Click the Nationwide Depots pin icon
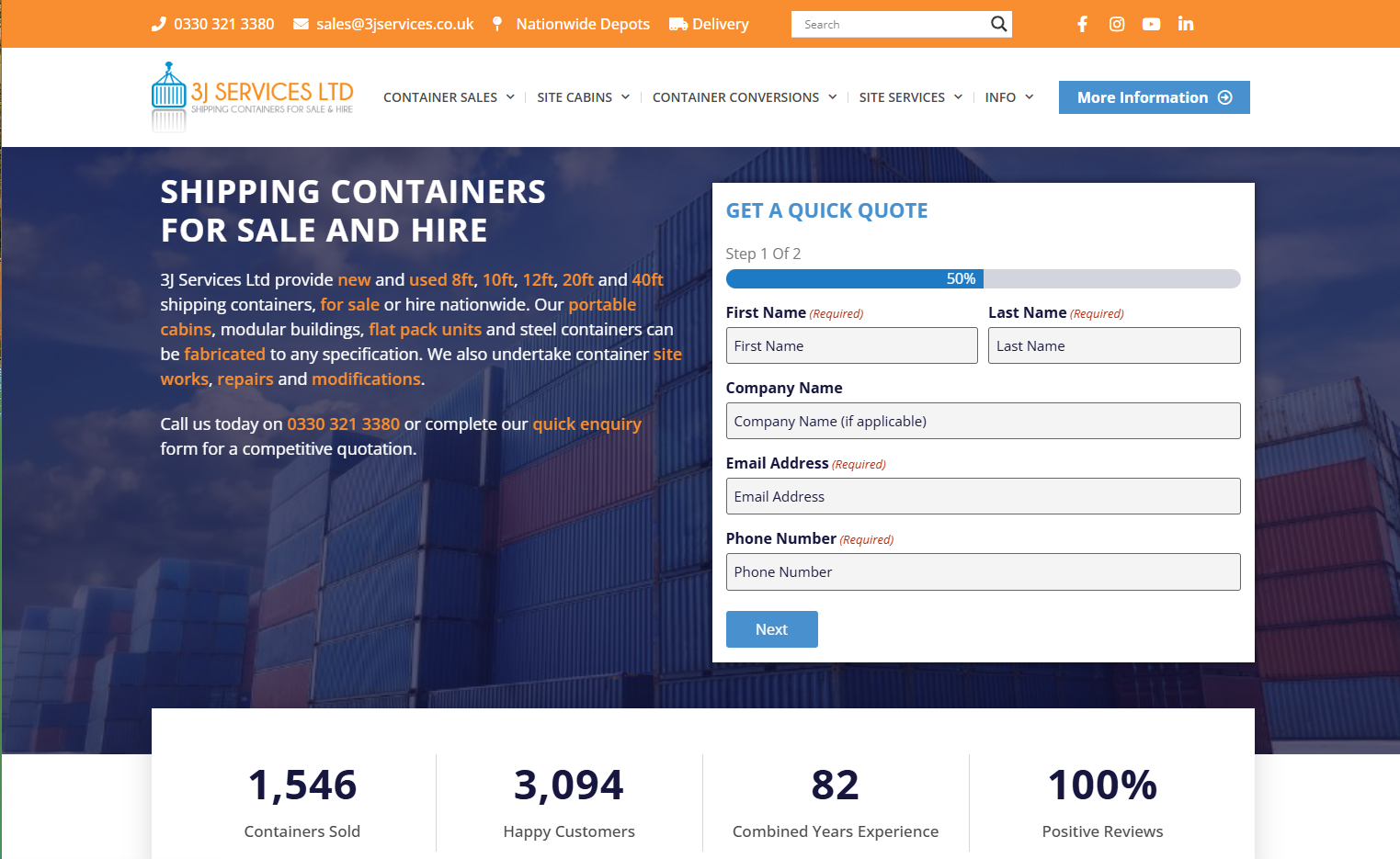Screen dimensions: 1400x859 (x=497, y=24)
